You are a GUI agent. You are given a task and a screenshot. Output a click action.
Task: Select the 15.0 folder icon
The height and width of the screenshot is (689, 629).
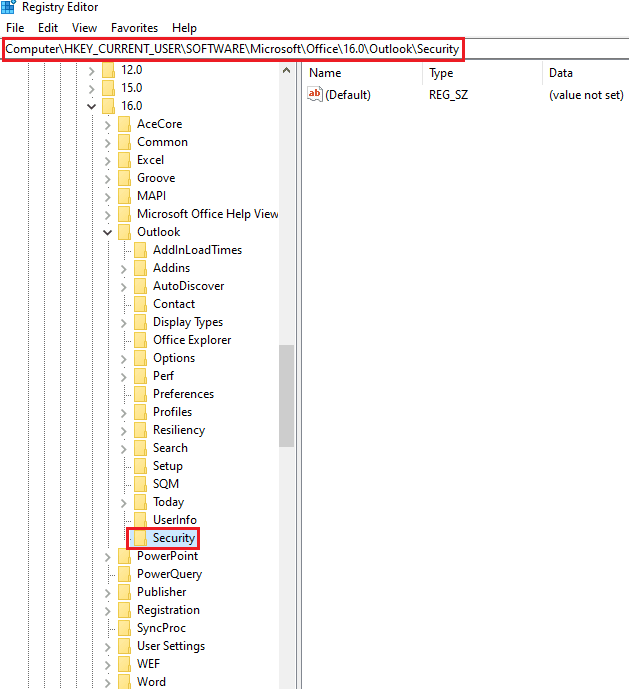tap(109, 88)
